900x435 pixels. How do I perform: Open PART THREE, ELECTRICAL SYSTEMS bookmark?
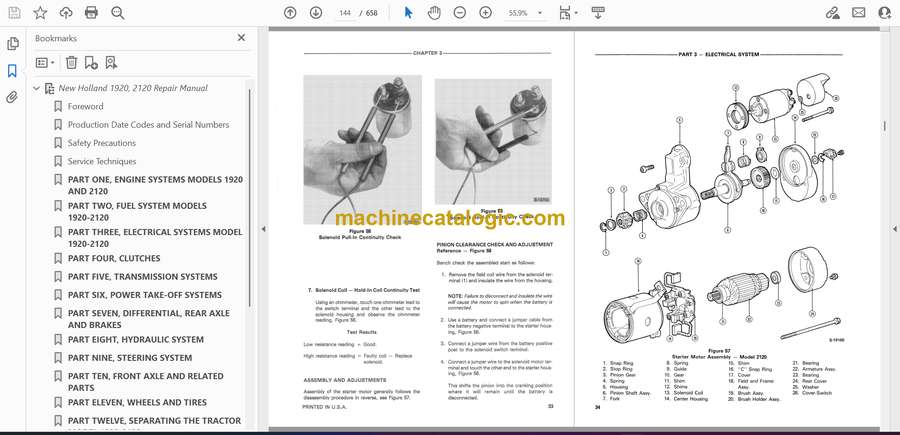(x=155, y=238)
